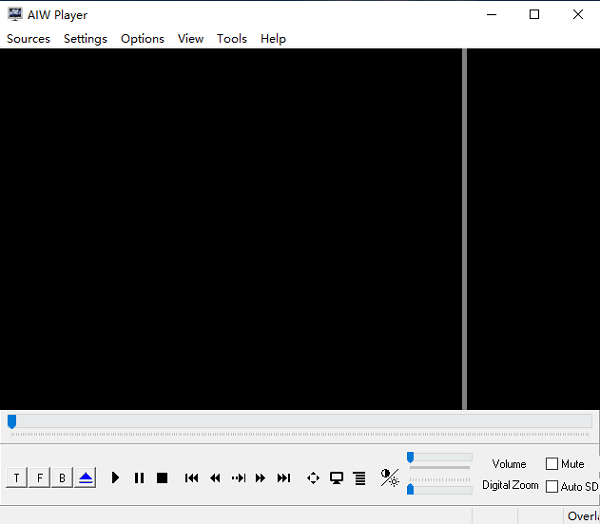Click the Volume slider handle
The height and width of the screenshot is (524, 600).
click(x=410, y=457)
